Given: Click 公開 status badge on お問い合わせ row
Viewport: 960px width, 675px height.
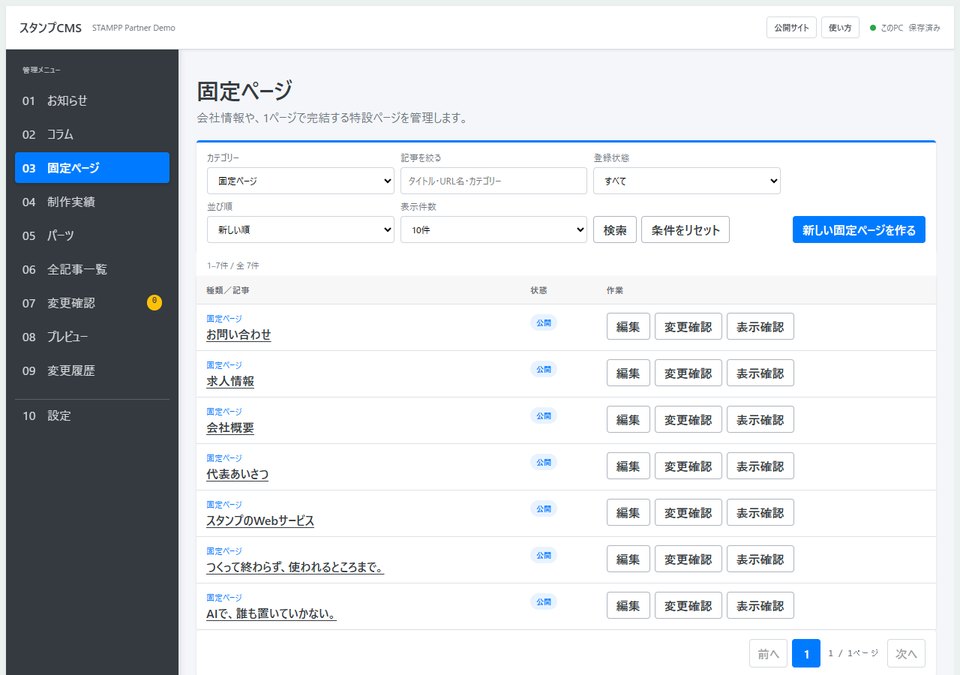Looking at the screenshot, I should 544,323.
